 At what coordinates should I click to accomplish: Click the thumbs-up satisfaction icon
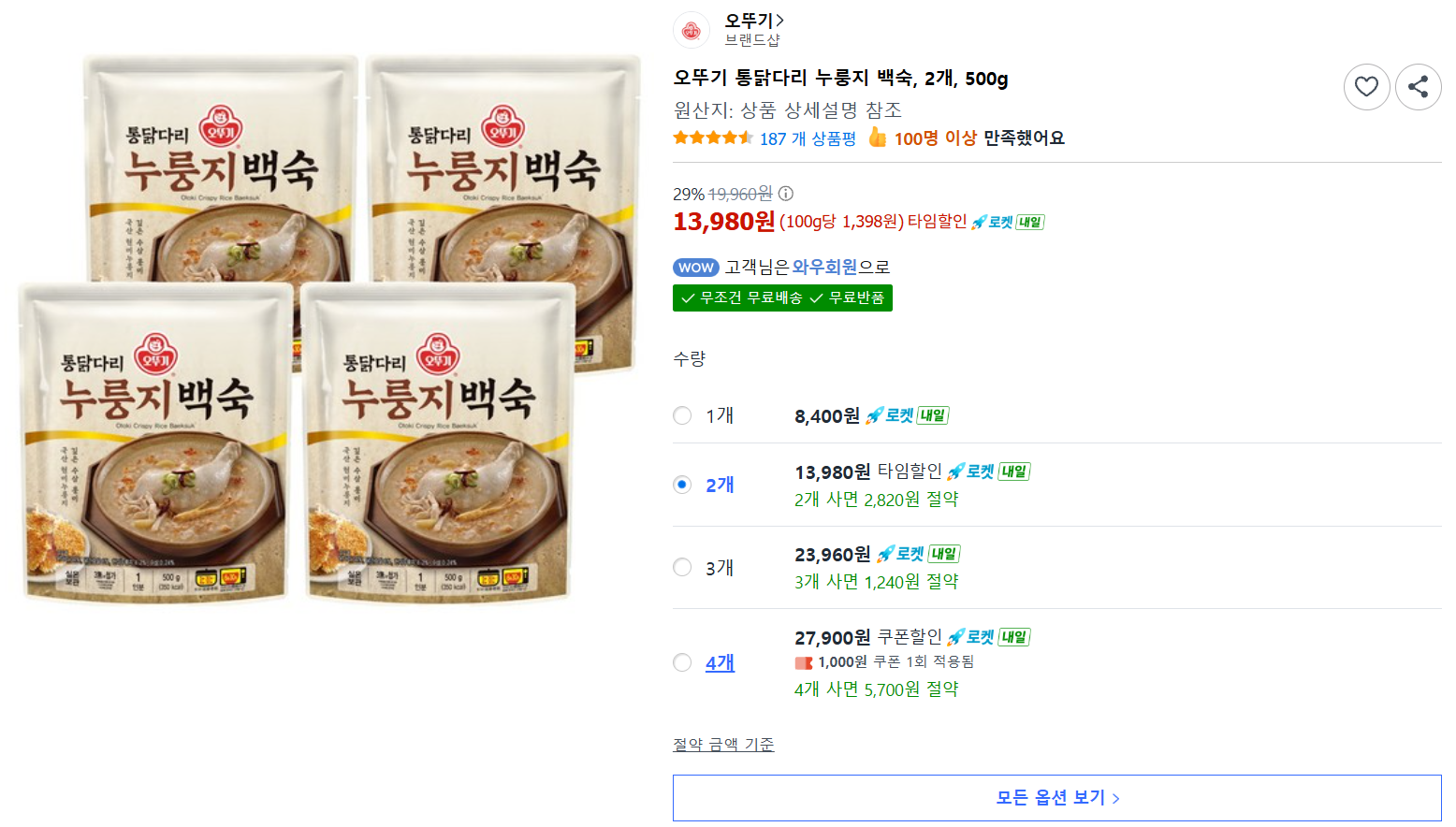coord(877,138)
